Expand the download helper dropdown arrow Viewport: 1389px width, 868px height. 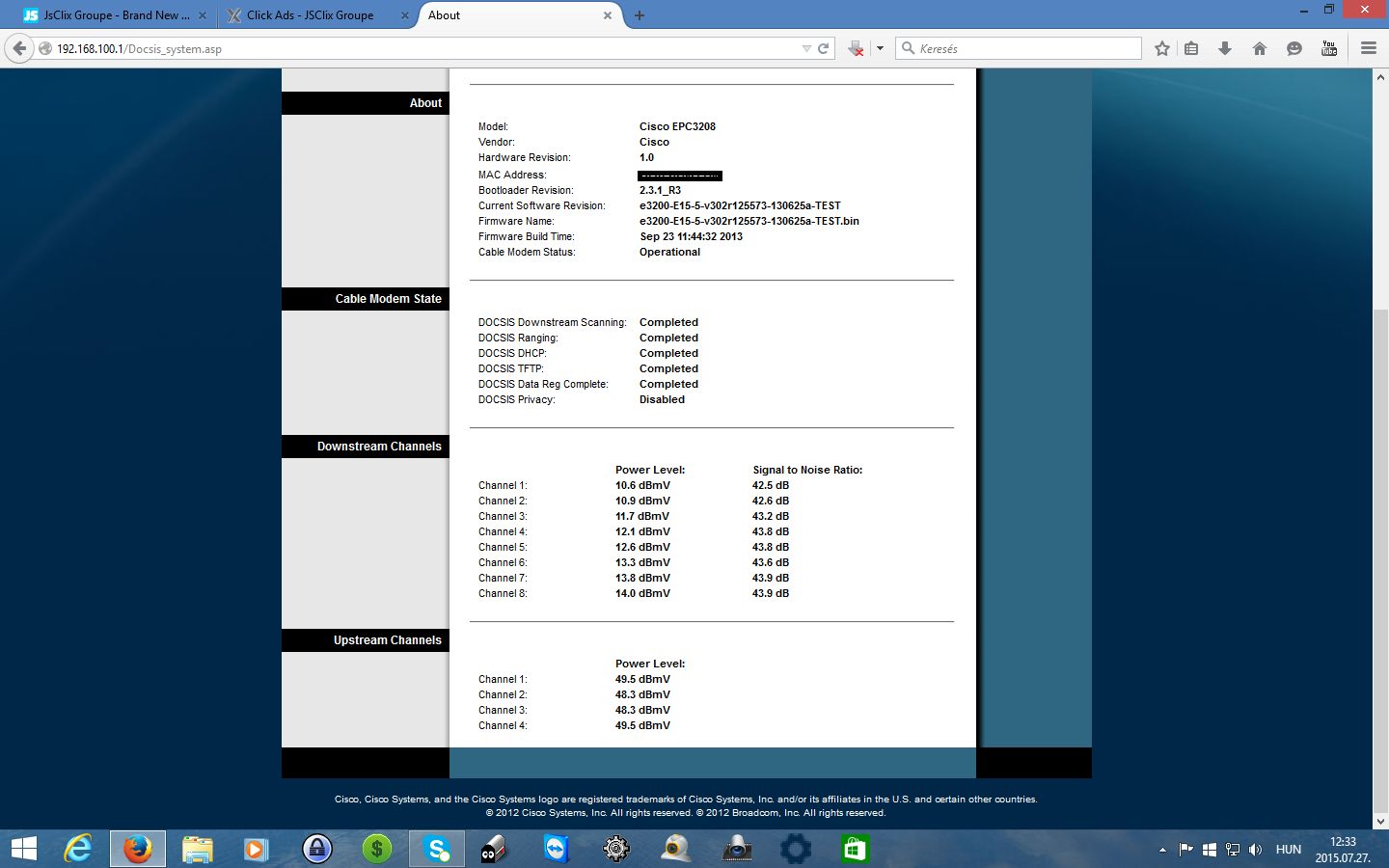coord(880,48)
